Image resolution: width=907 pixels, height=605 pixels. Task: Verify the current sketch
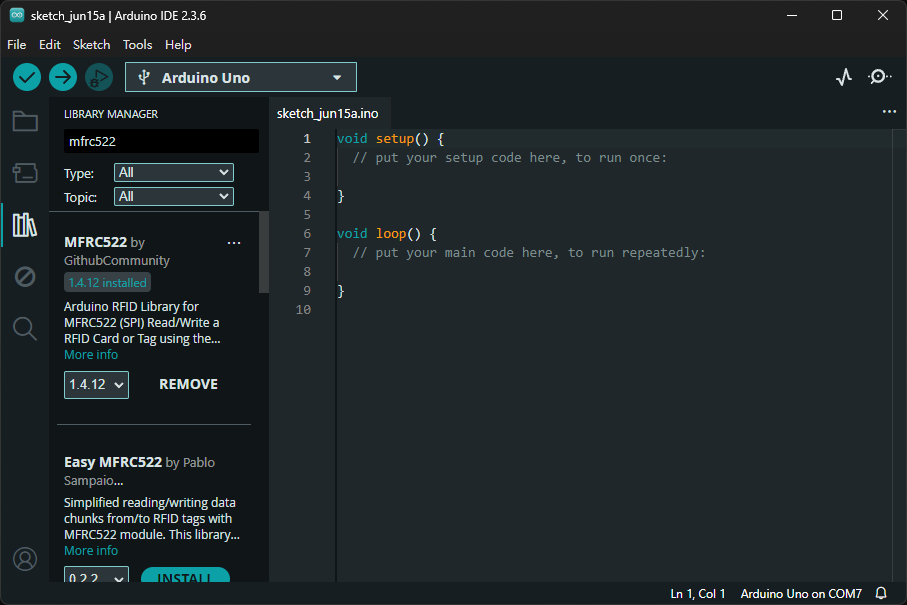[26, 77]
